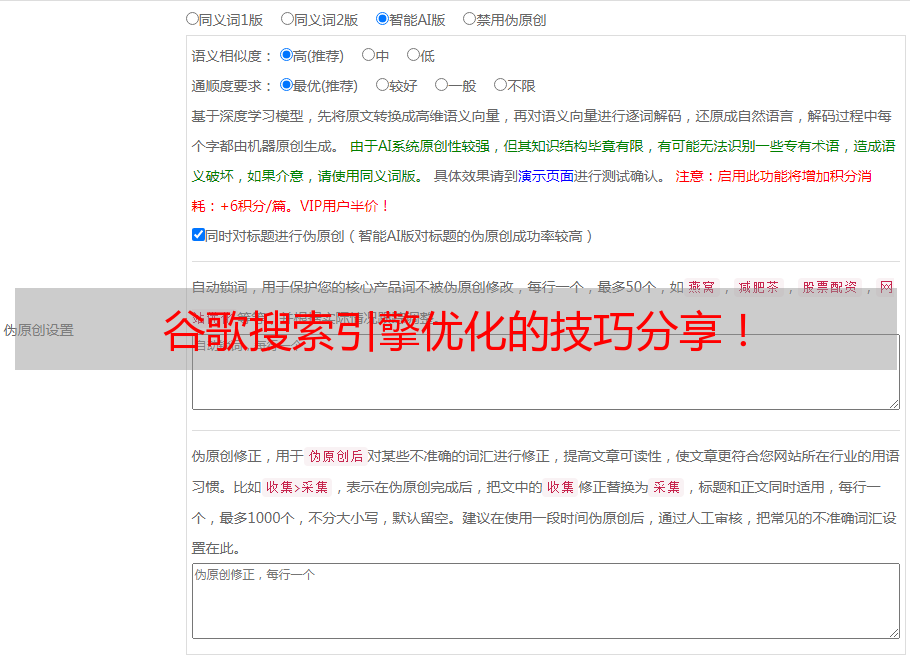
Task: Set 通顺度要求 to 一般
Action: 442,85
